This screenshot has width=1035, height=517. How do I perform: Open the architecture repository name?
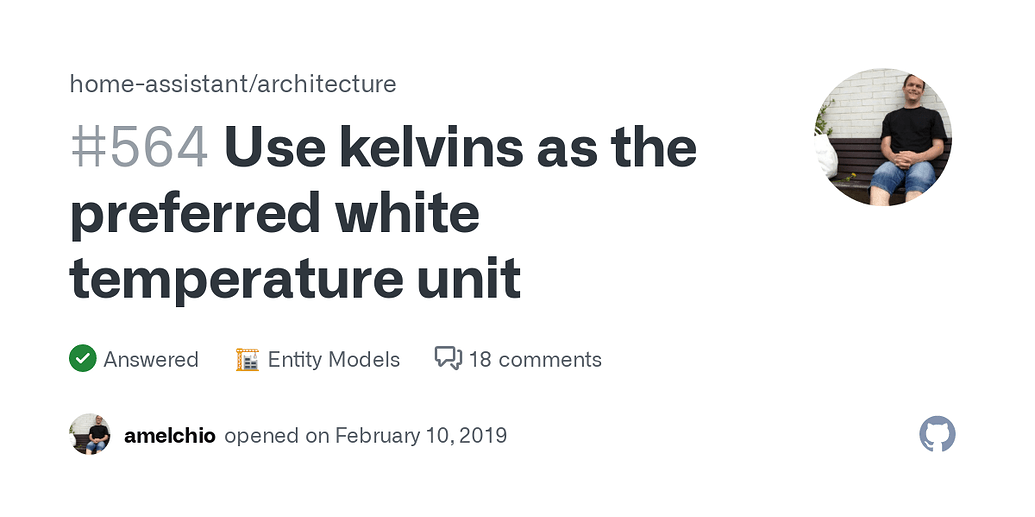(327, 84)
